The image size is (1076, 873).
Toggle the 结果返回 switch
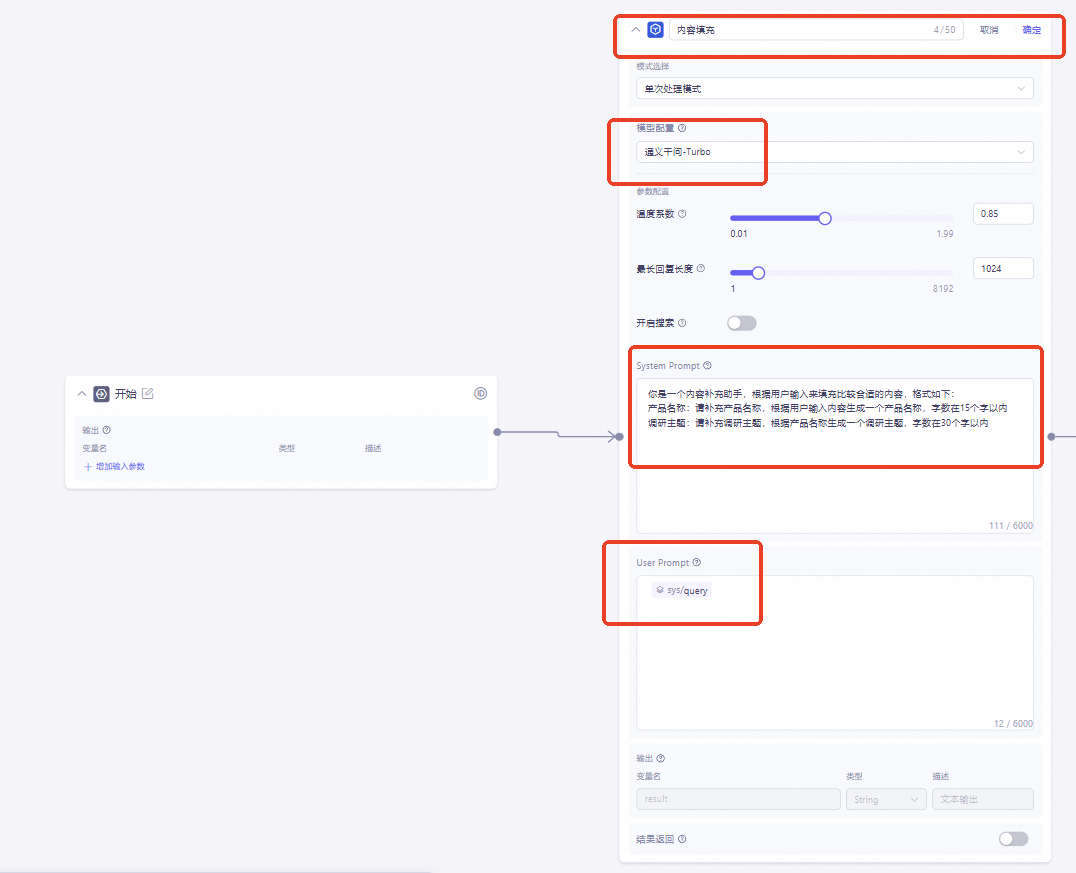[x=1014, y=839]
